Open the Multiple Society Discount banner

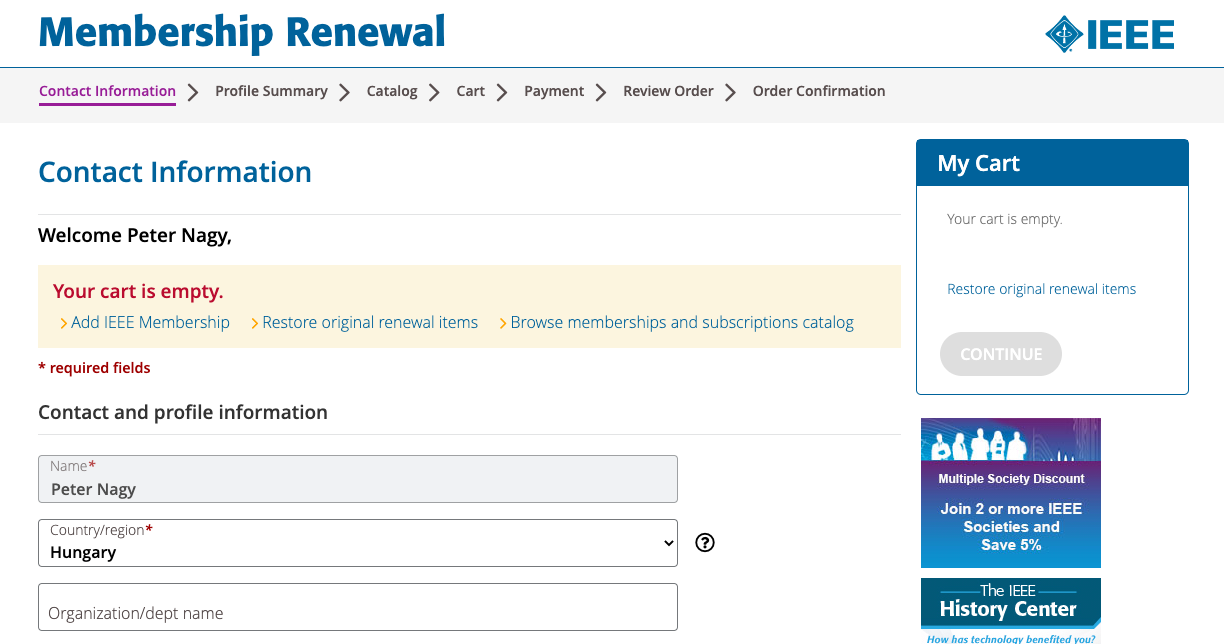[1011, 493]
